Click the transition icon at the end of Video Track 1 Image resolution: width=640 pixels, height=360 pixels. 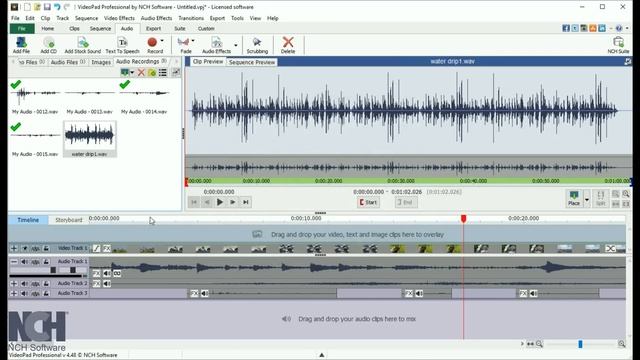tap(610, 248)
